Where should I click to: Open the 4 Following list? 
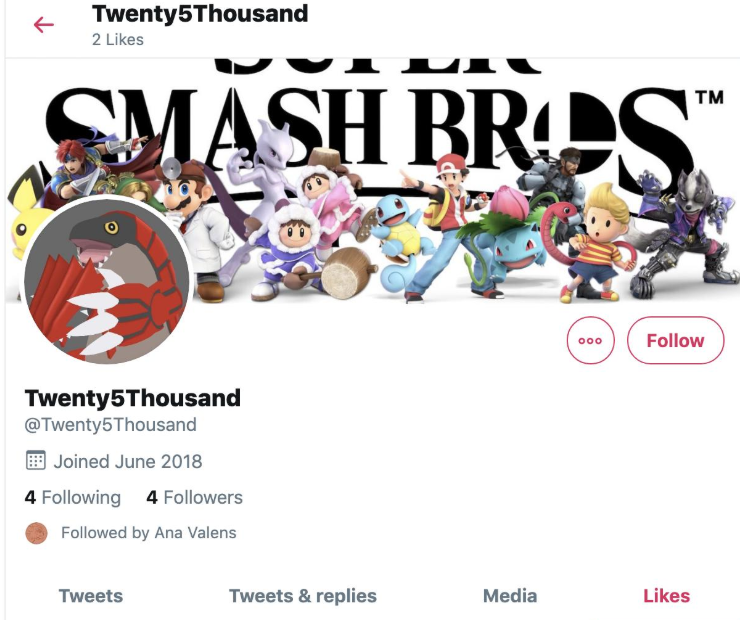(x=73, y=497)
